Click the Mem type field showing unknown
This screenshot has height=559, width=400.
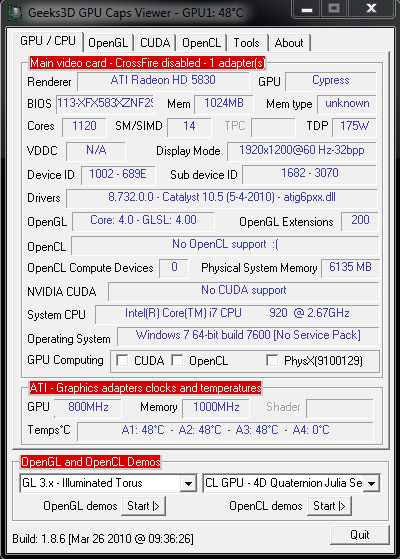pos(347,104)
